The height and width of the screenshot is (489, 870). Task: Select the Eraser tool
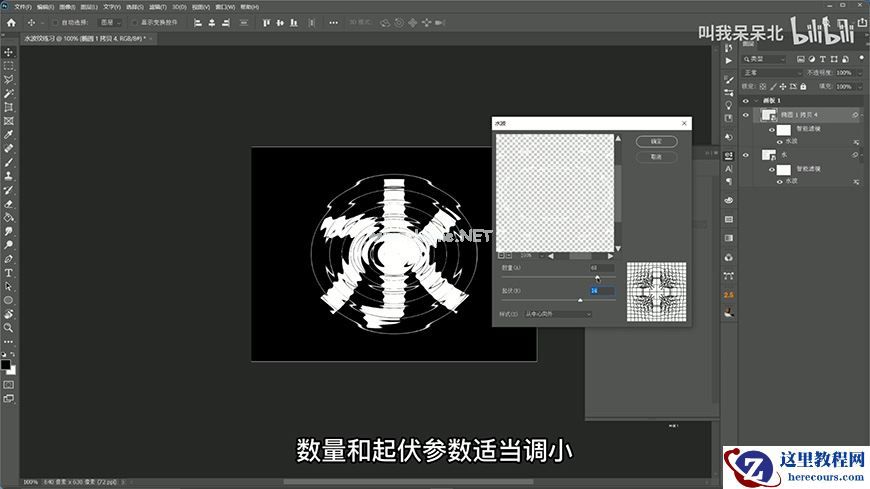pos(8,204)
